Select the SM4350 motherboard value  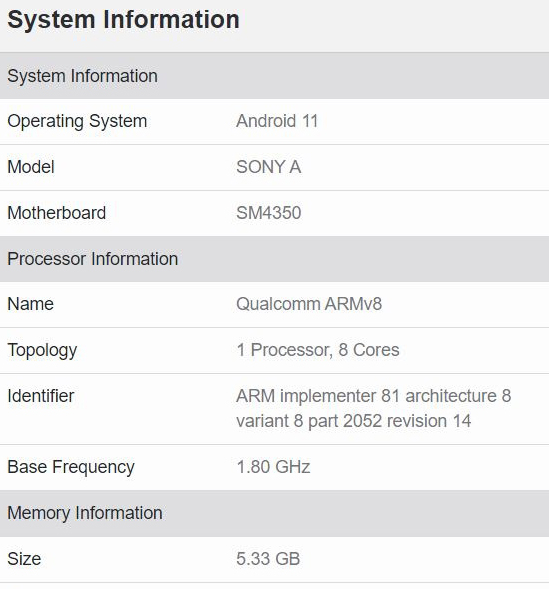point(268,213)
